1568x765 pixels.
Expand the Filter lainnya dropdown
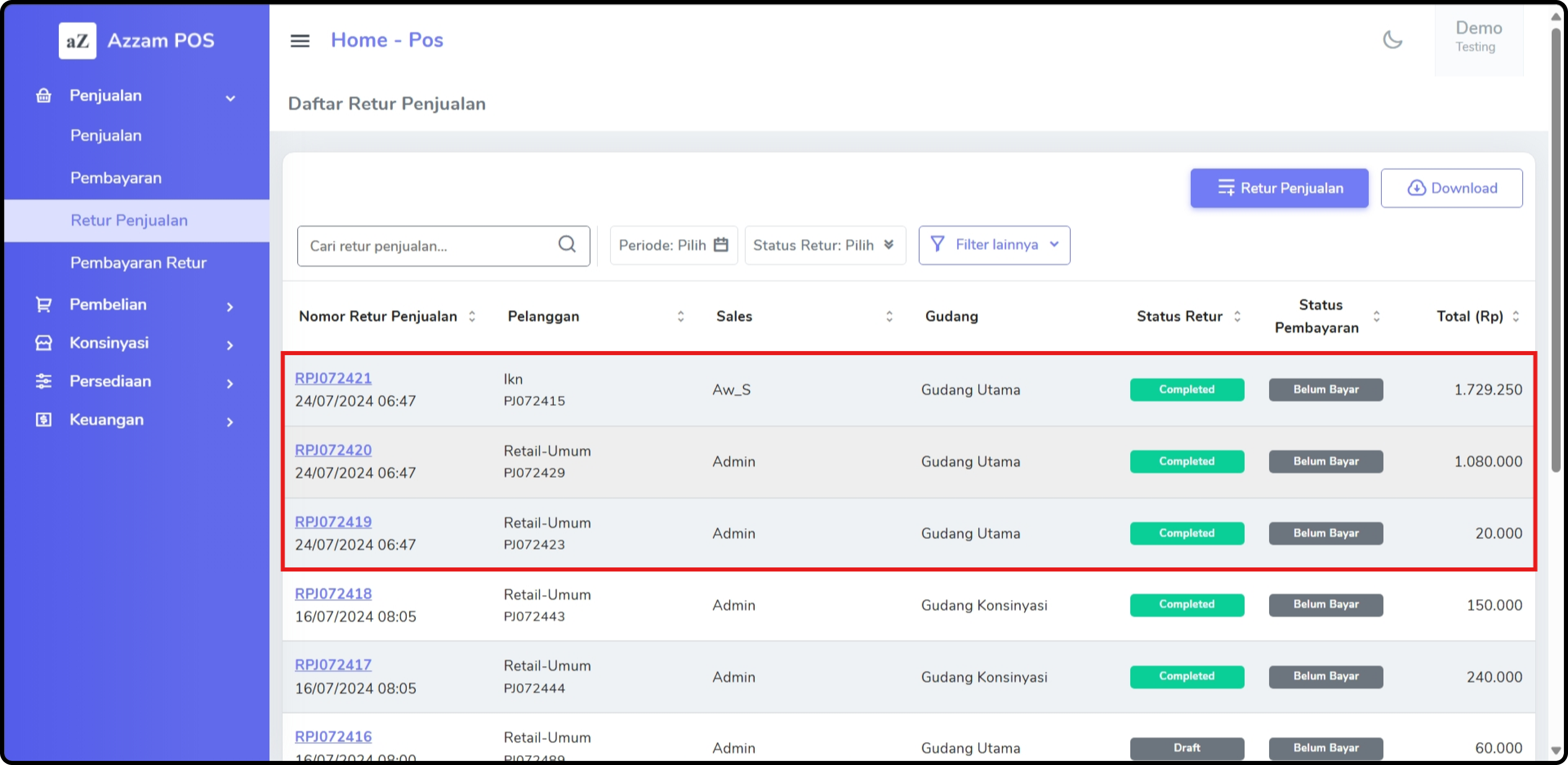click(994, 245)
